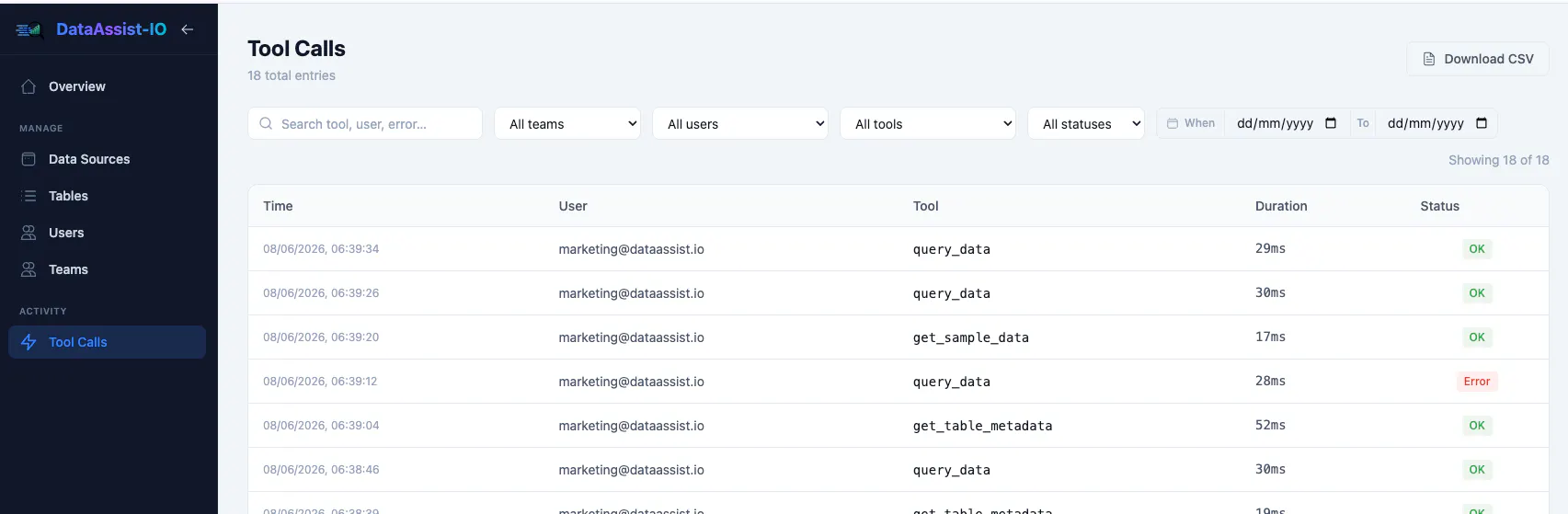Click the timestamp 08/06/2026, 06:39:12
Viewport: 1568px width, 514px height.
click(320, 382)
